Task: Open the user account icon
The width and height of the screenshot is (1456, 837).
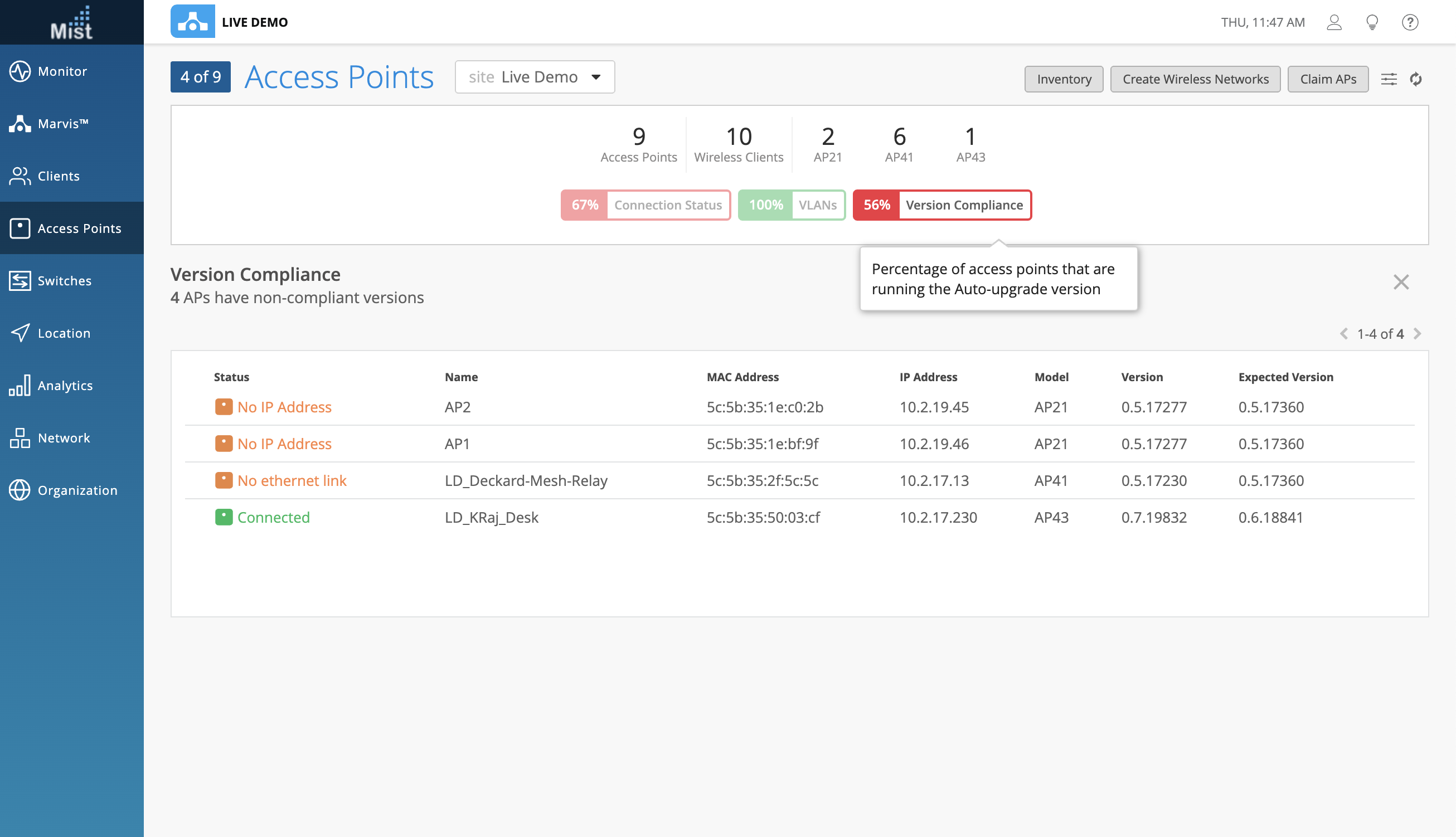Action: [1333, 22]
